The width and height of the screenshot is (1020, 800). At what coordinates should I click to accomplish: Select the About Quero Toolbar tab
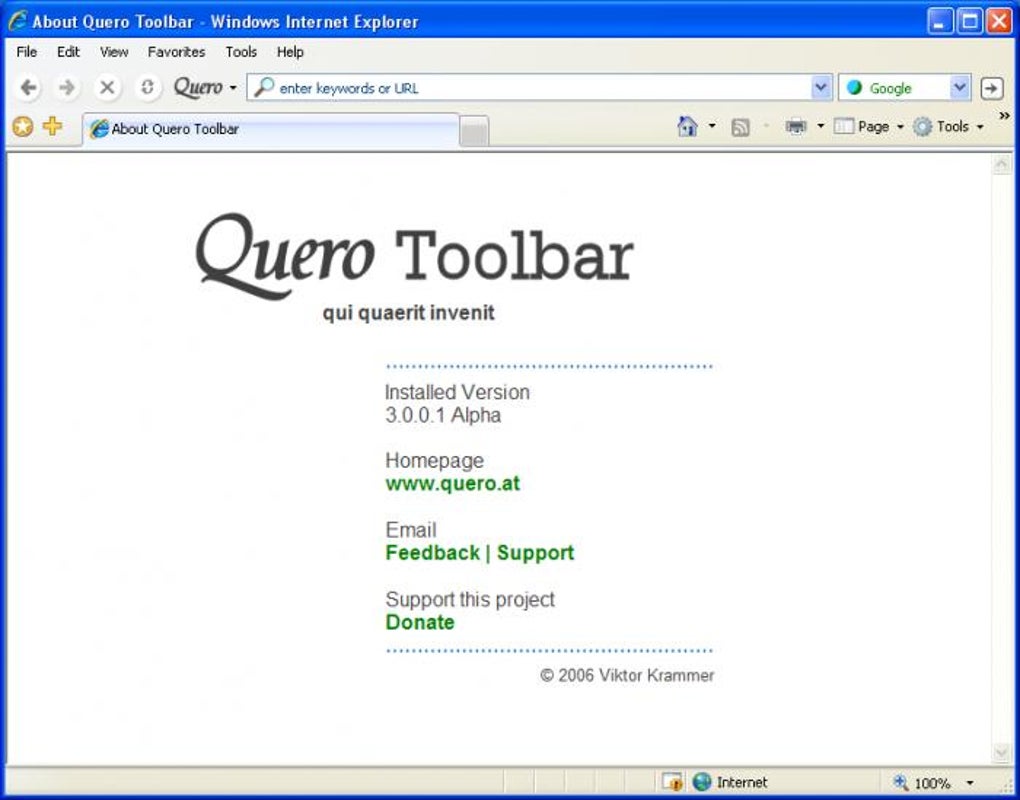271,129
